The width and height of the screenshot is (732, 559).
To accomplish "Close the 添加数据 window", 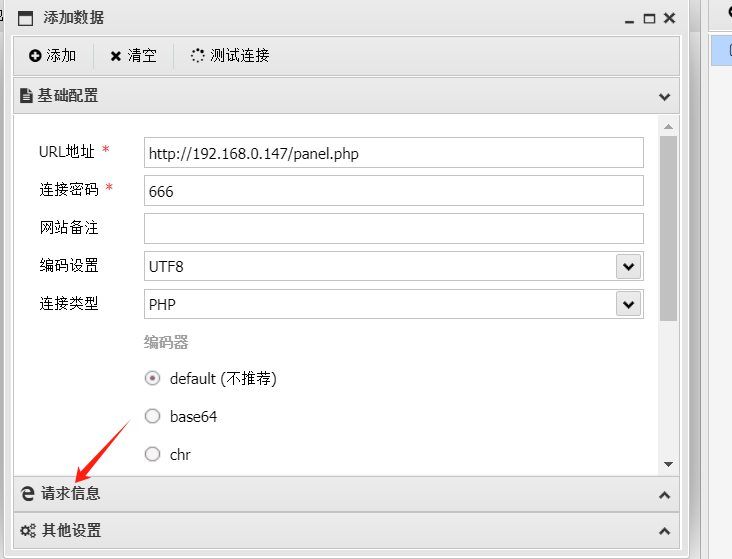I will coord(669,18).
